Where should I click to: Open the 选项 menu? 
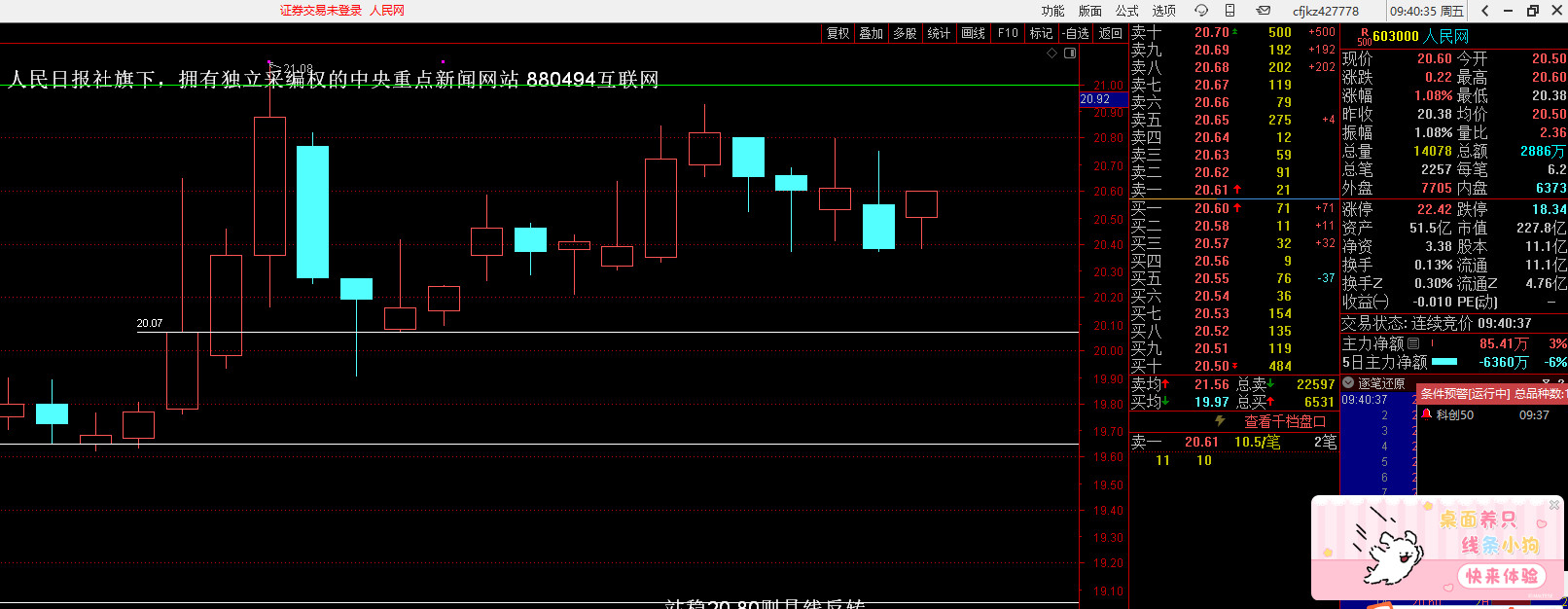[x=1163, y=11]
